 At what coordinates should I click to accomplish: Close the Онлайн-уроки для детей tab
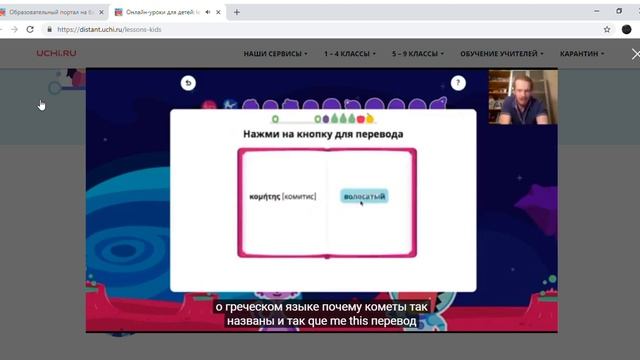click(218, 12)
